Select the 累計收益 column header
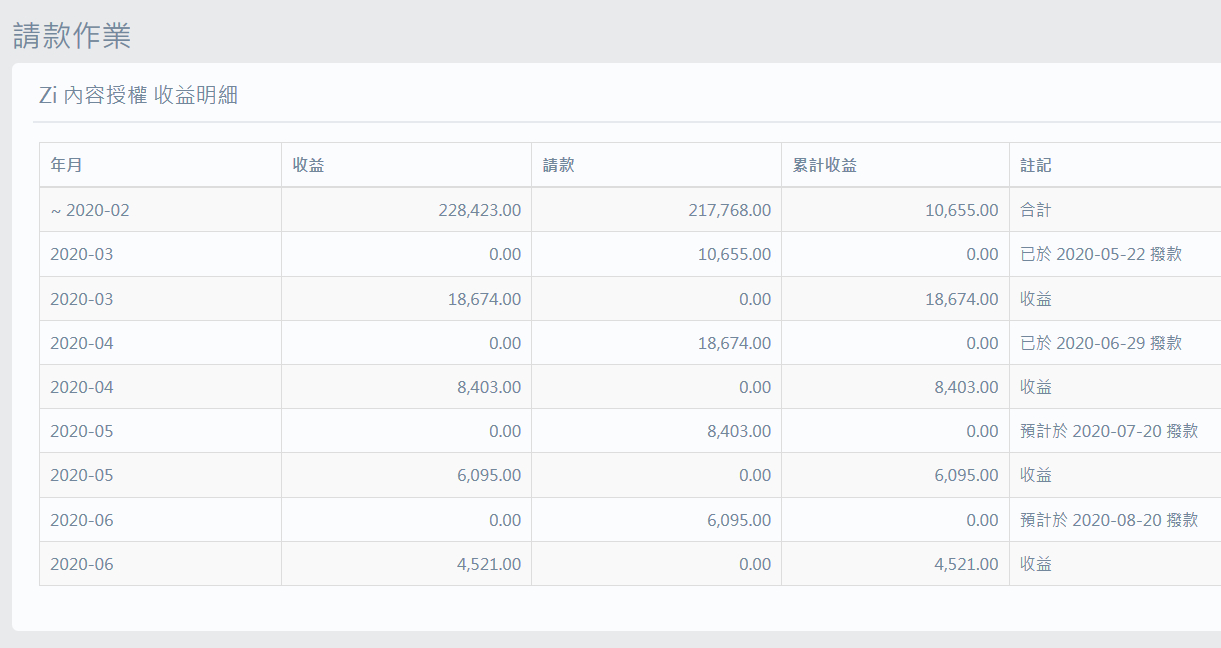 coord(824,165)
